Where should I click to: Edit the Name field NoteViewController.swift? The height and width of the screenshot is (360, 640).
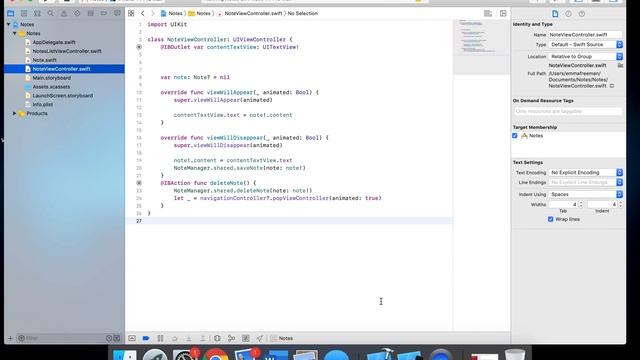pos(585,35)
